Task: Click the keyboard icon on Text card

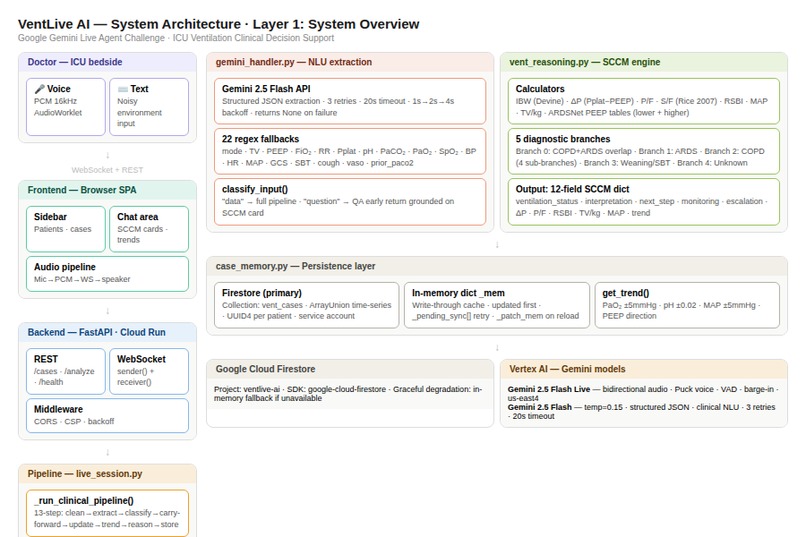Action: 122,89
